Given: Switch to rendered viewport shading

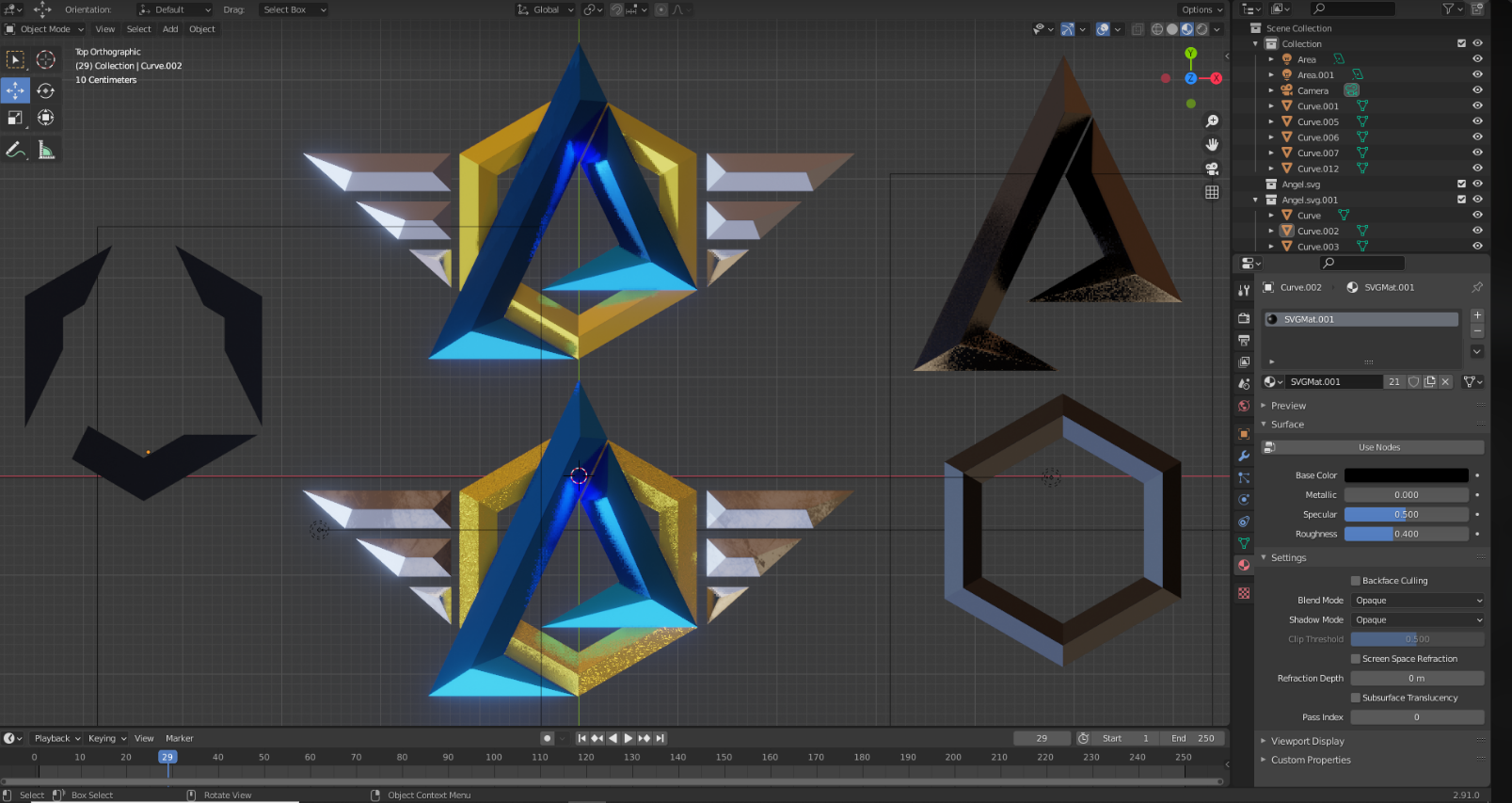Looking at the screenshot, I should [1202, 29].
